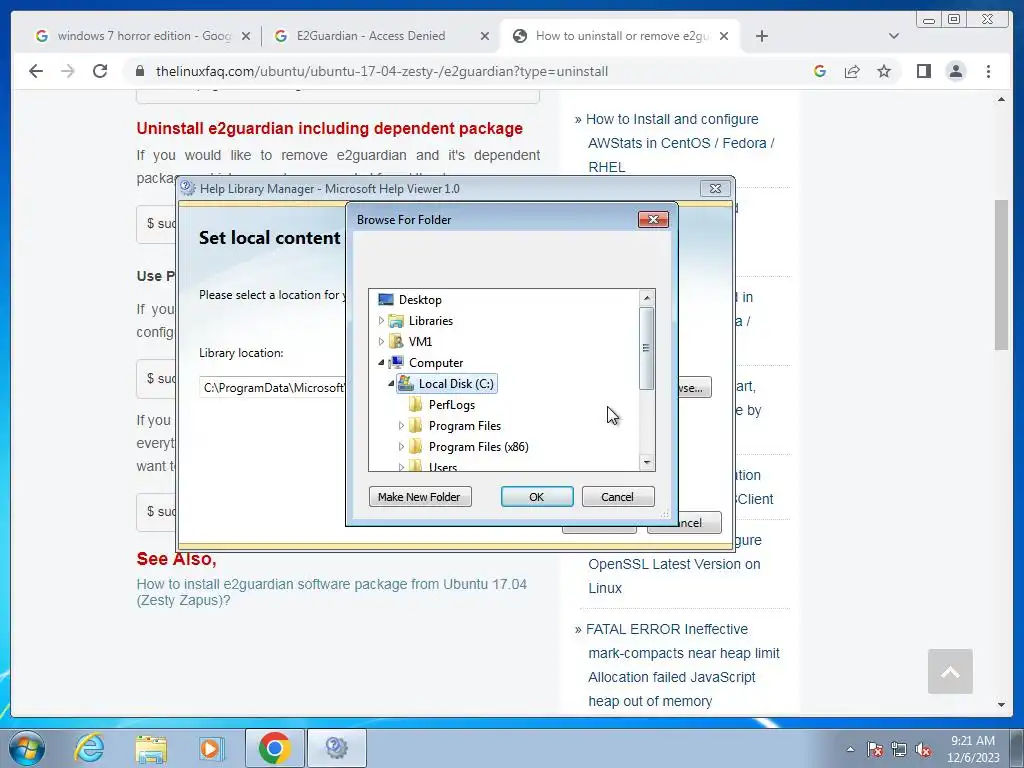Close the Browse For Folder dialog
Image resolution: width=1024 pixels, height=768 pixels.
(x=653, y=219)
